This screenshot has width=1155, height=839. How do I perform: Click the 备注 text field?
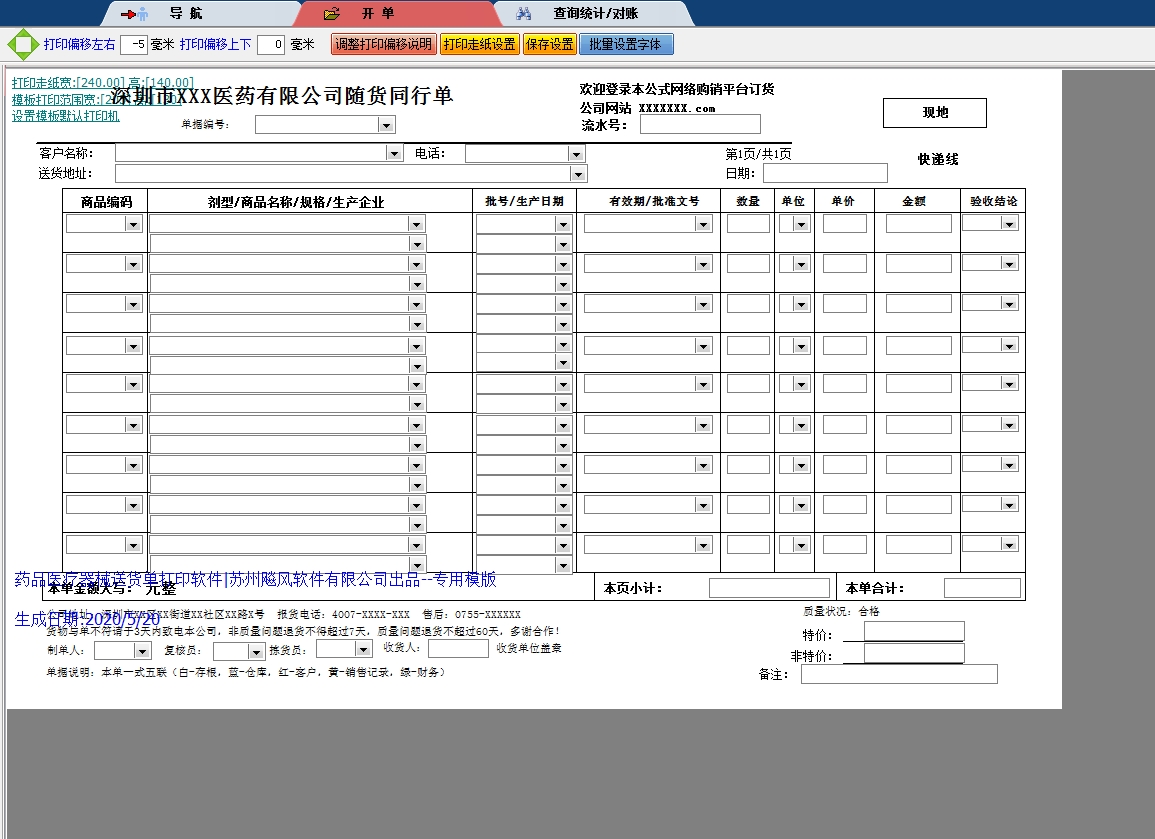(x=898, y=674)
